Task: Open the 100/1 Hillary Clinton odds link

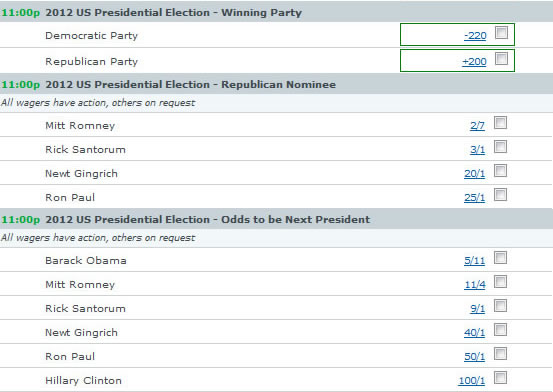Action: pos(472,381)
